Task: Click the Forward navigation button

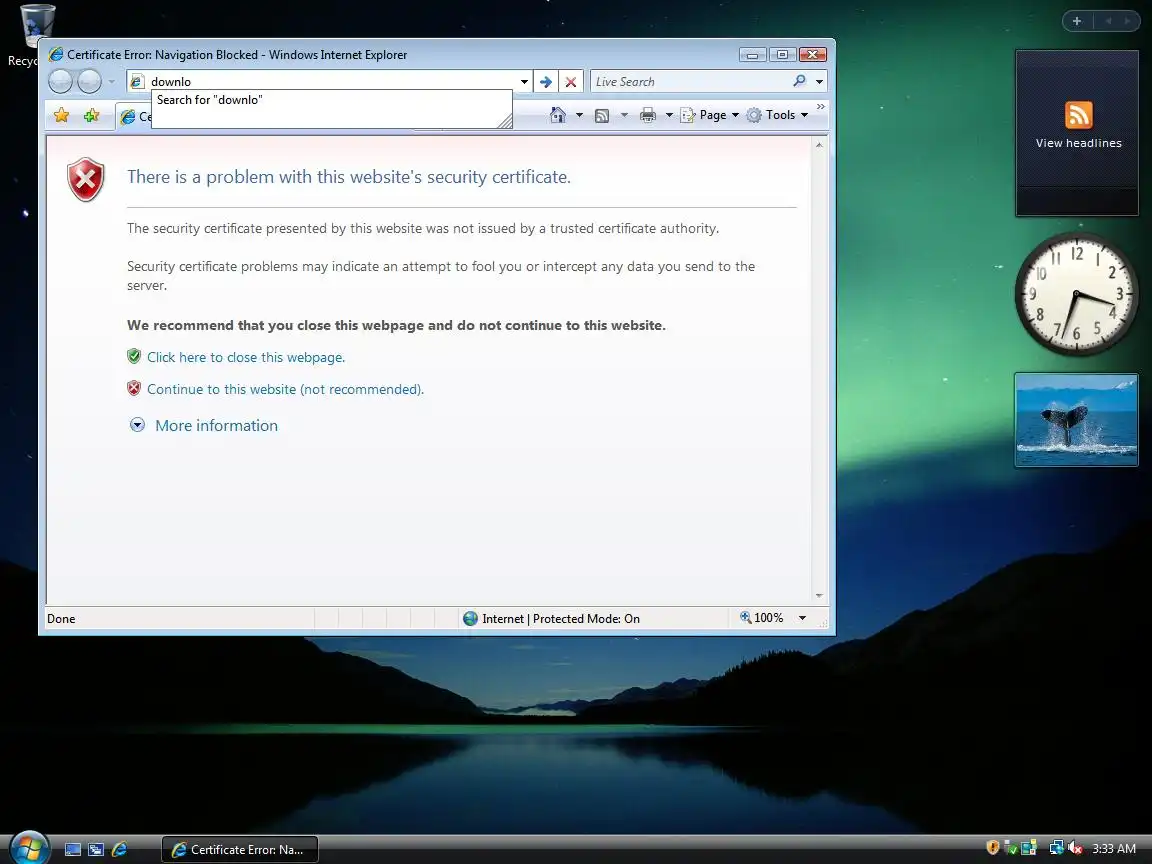Action: [x=90, y=82]
